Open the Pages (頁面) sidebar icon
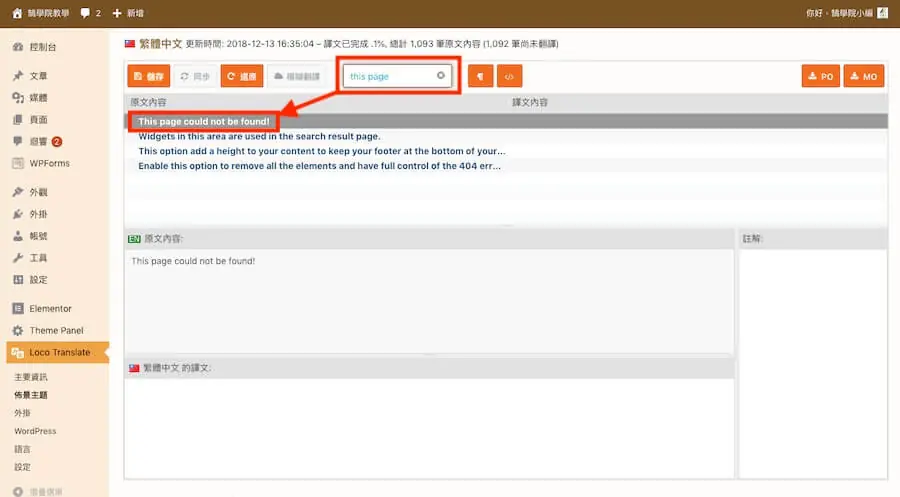This screenshot has height=497, width=900. click(18, 119)
